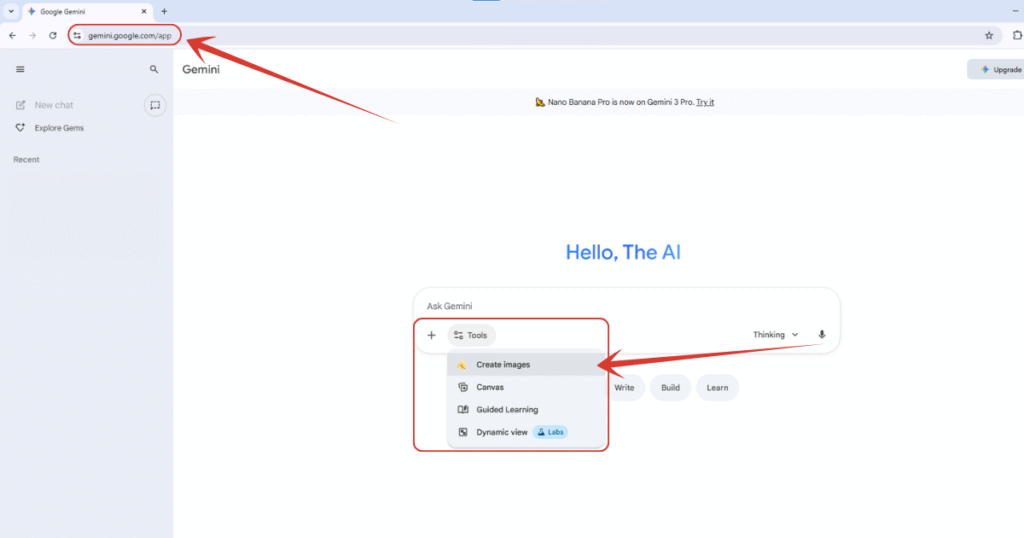Image resolution: width=1024 pixels, height=538 pixels.
Task: Open browser extensions puzzle icon
Action: pyautogui.click(x=1016, y=35)
